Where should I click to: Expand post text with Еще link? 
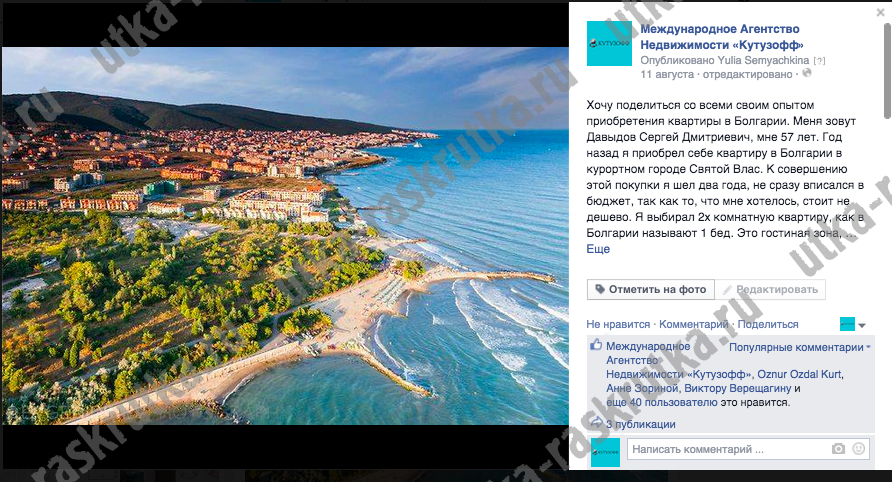(x=598, y=249)
